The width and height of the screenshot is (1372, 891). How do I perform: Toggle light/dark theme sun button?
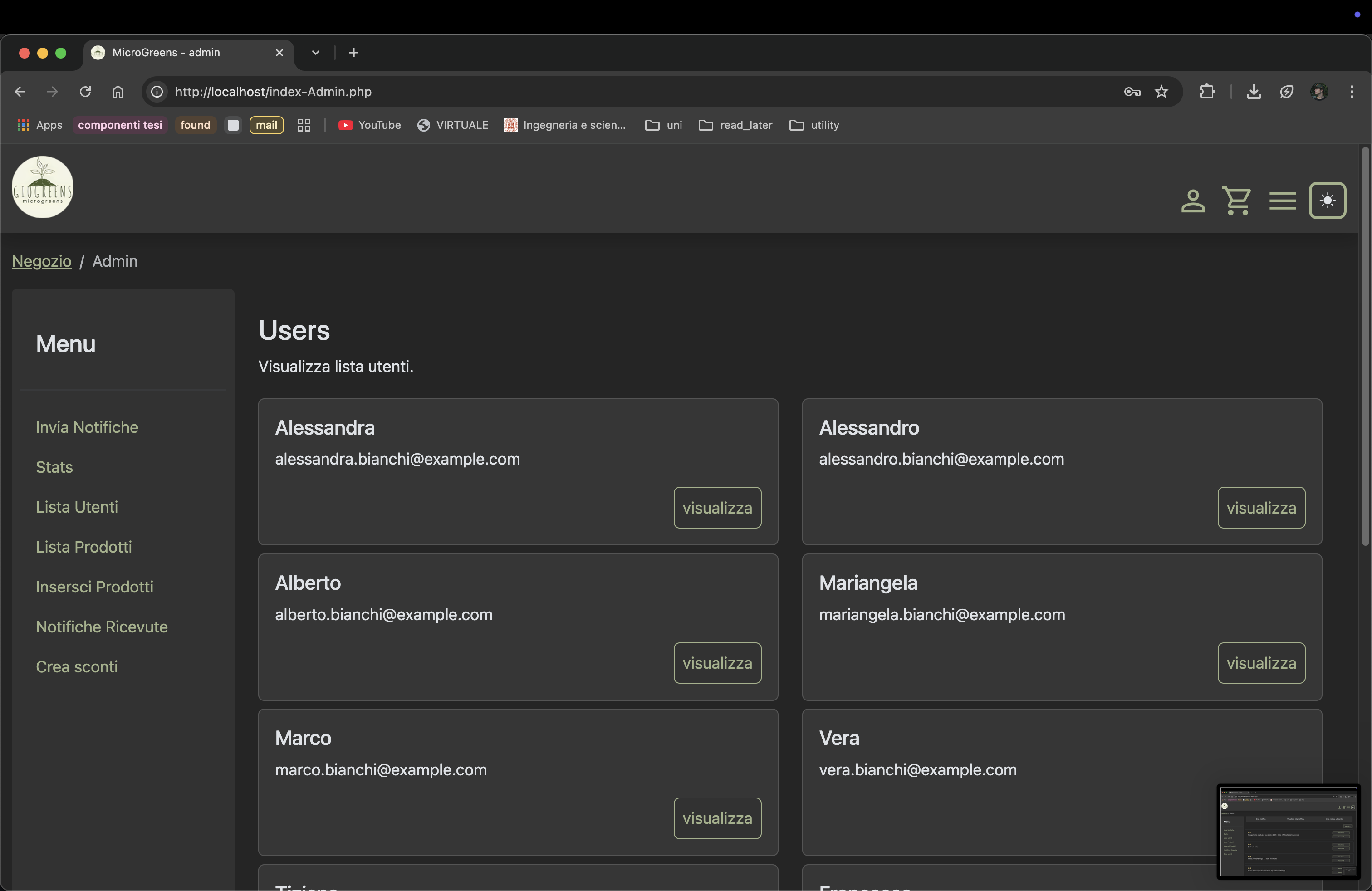click(1327, 201)
